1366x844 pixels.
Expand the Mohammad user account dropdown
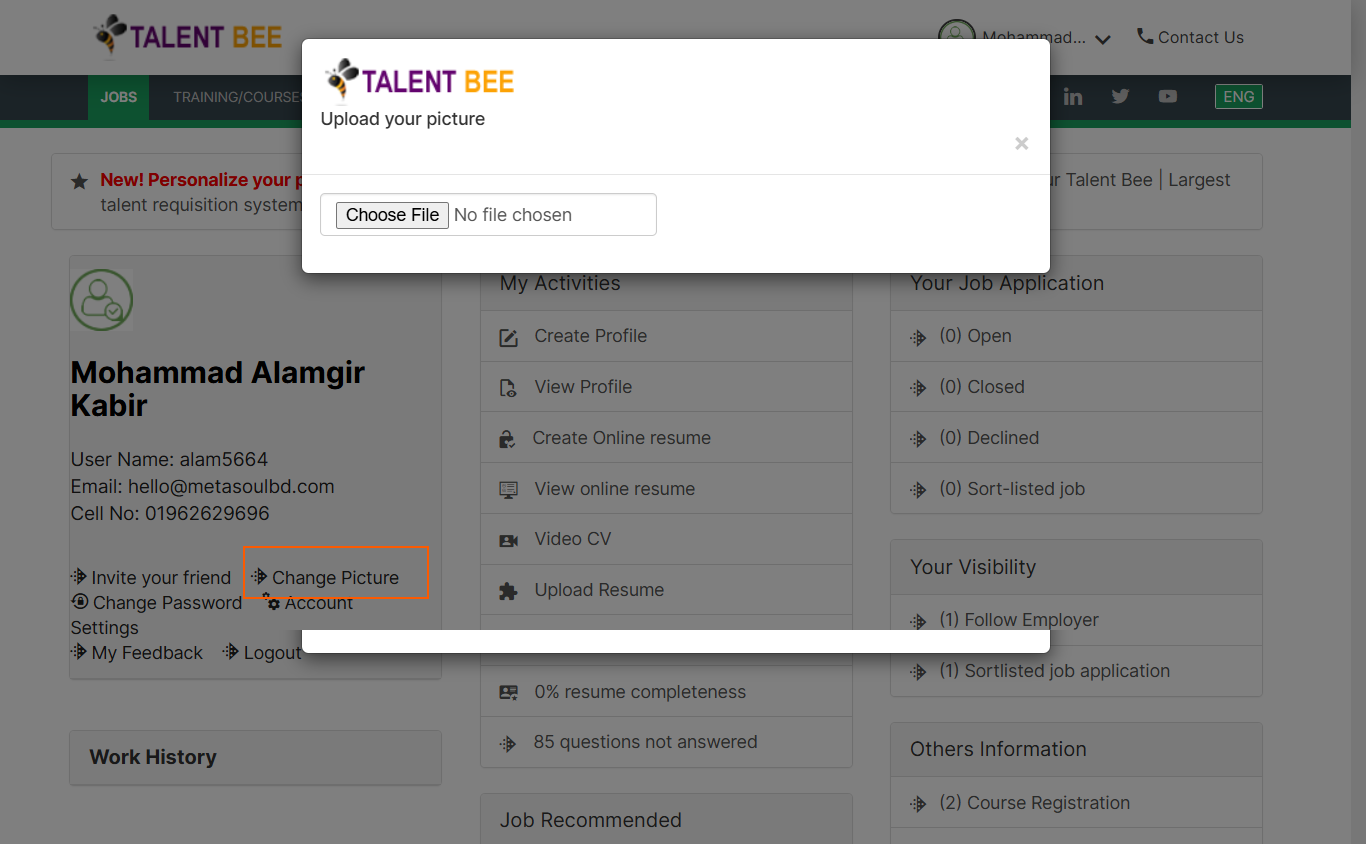1102,40
